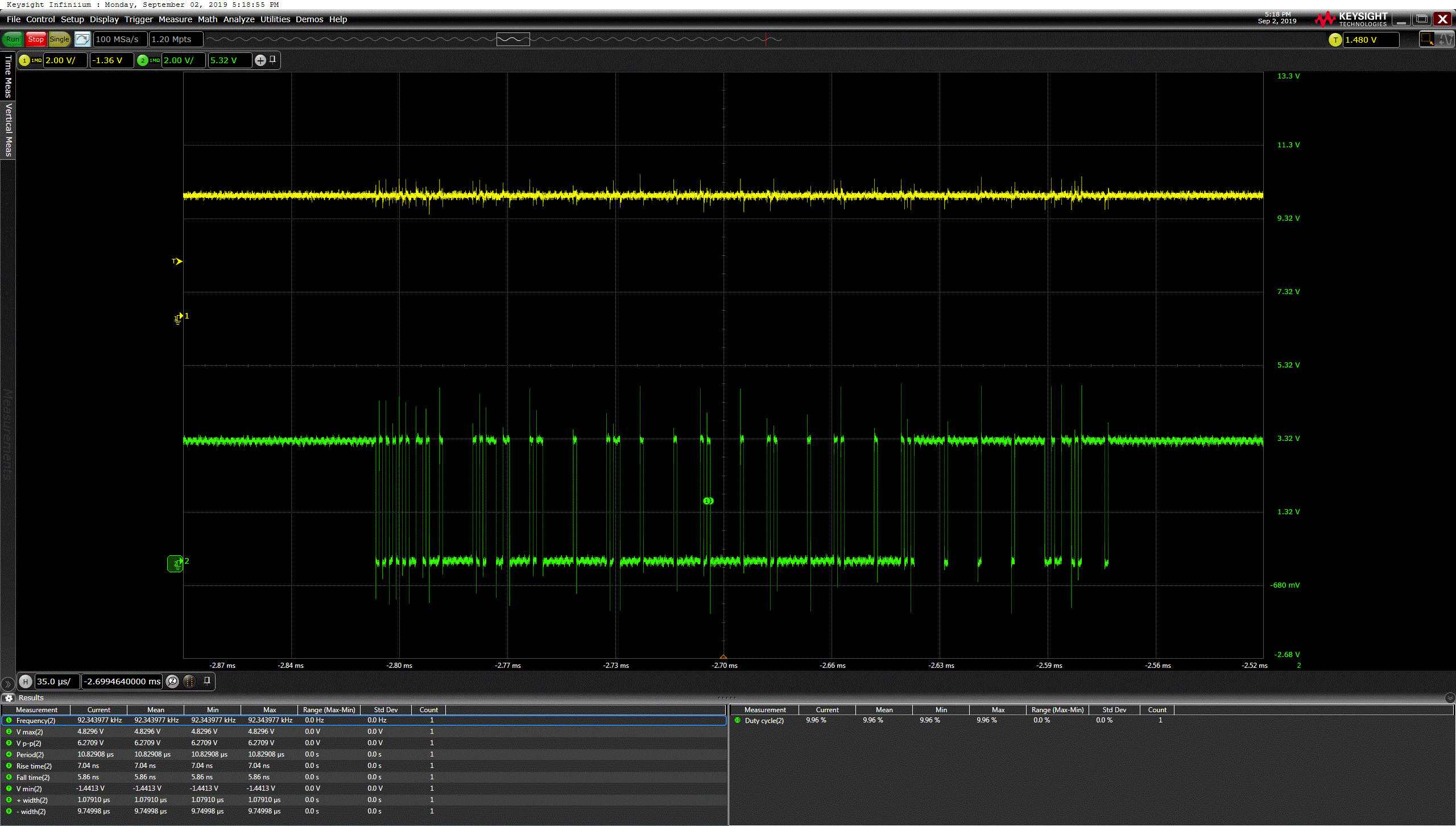
Task: Edit the 1.480 V trigger level field
Action: pos(1371,40)
